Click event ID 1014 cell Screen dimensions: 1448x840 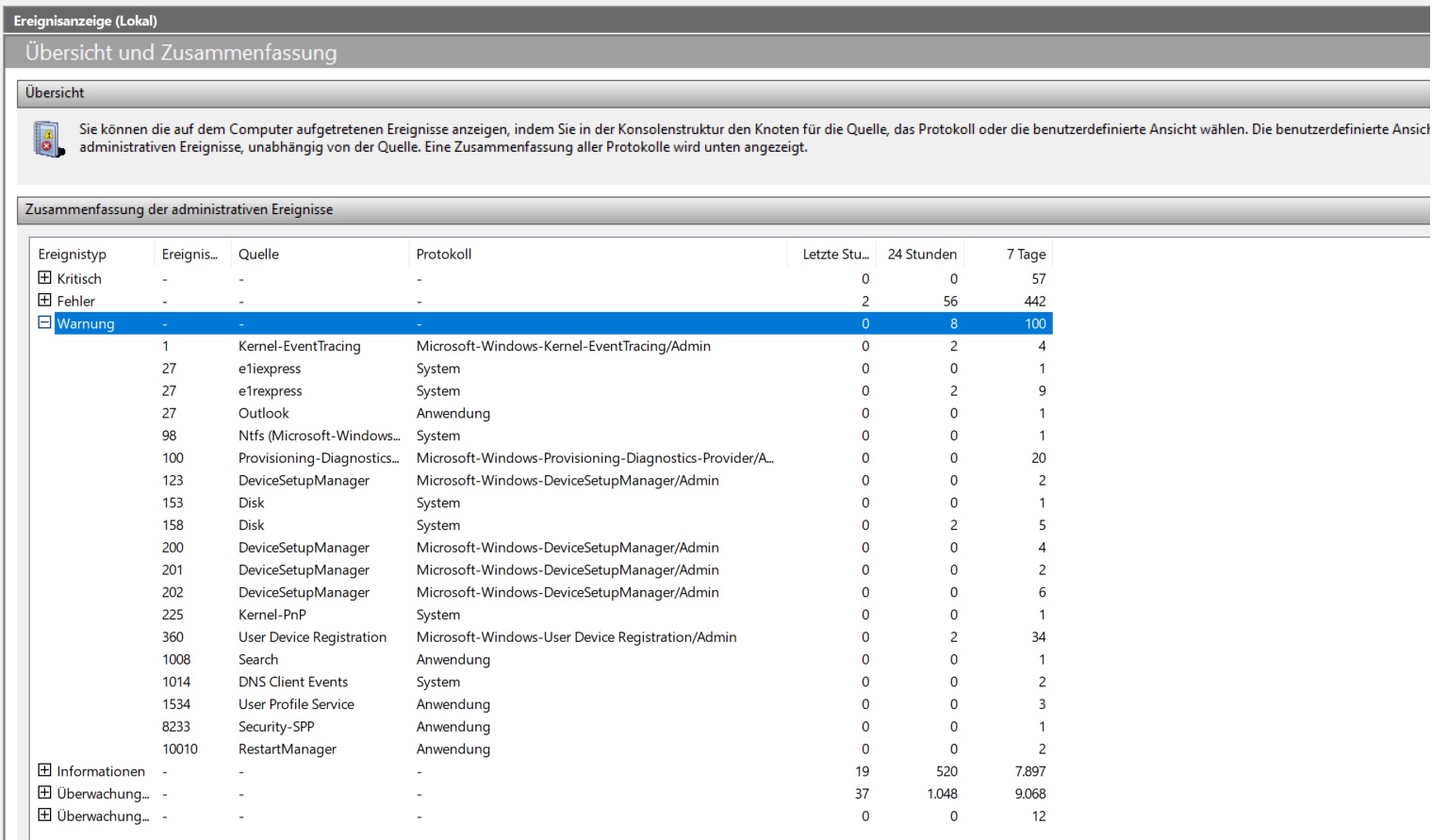[x=176, y=682]
